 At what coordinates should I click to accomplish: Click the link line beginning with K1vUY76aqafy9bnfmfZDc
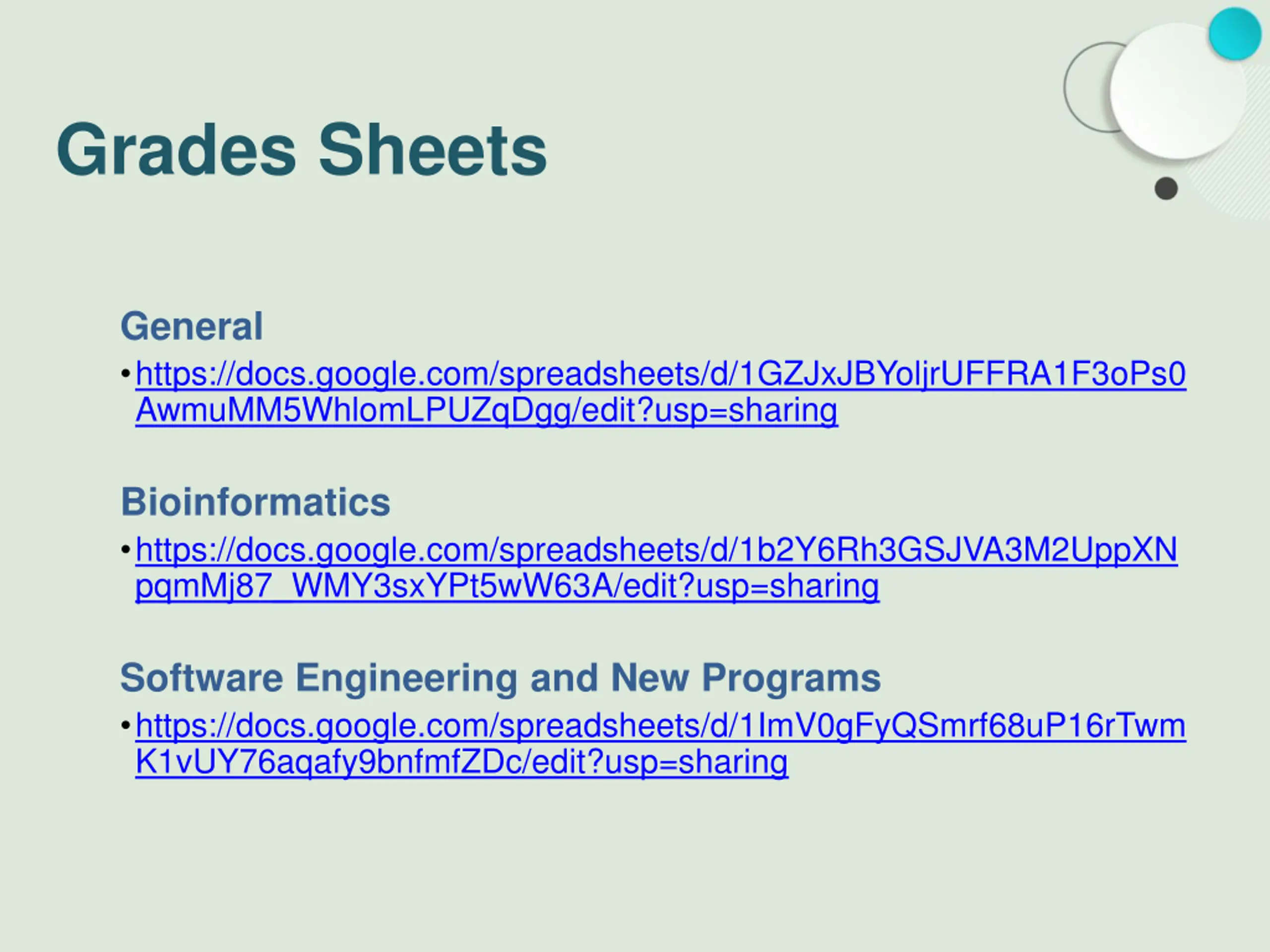(x=462, y=763)
